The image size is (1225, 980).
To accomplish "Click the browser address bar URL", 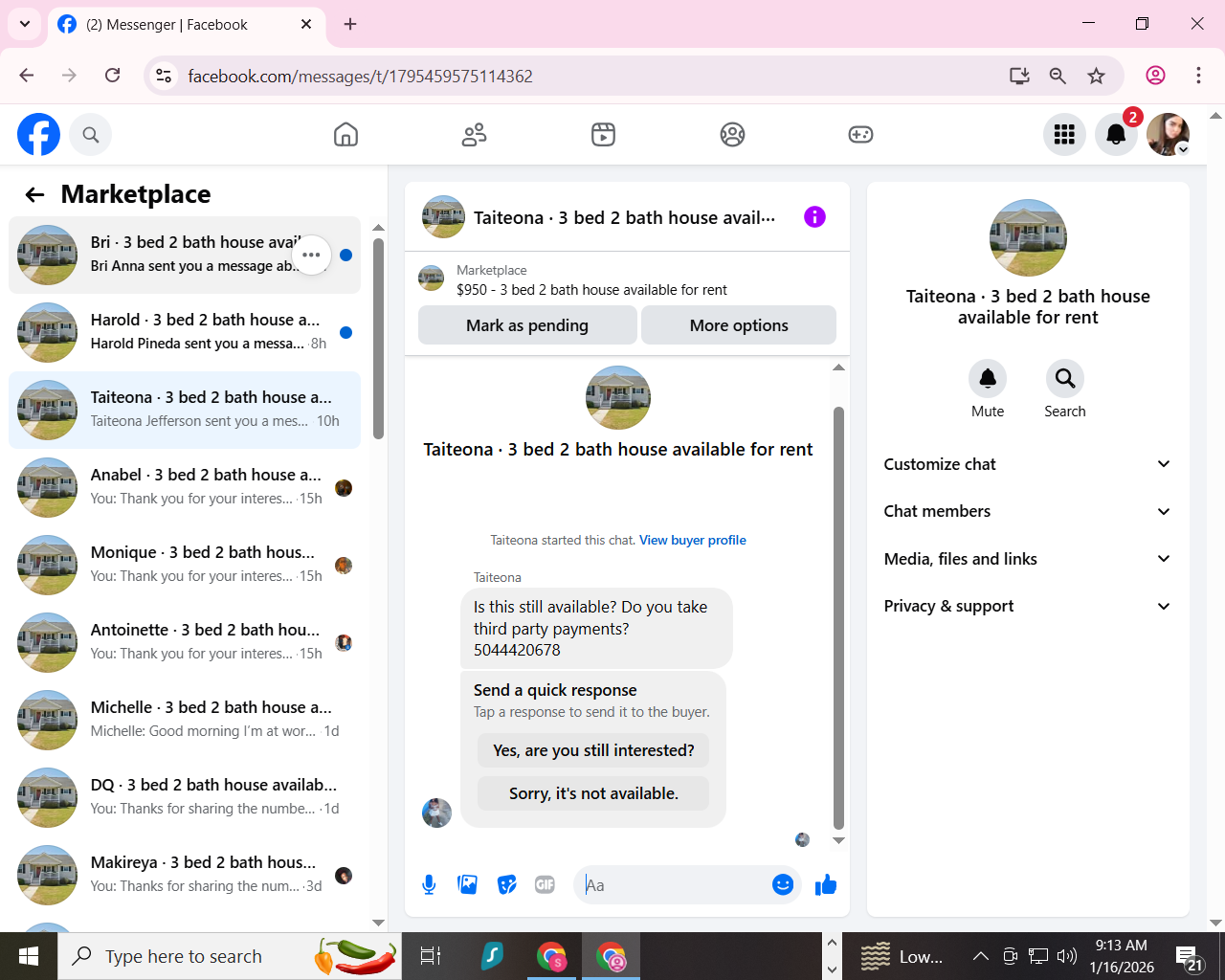I will 360,76.
